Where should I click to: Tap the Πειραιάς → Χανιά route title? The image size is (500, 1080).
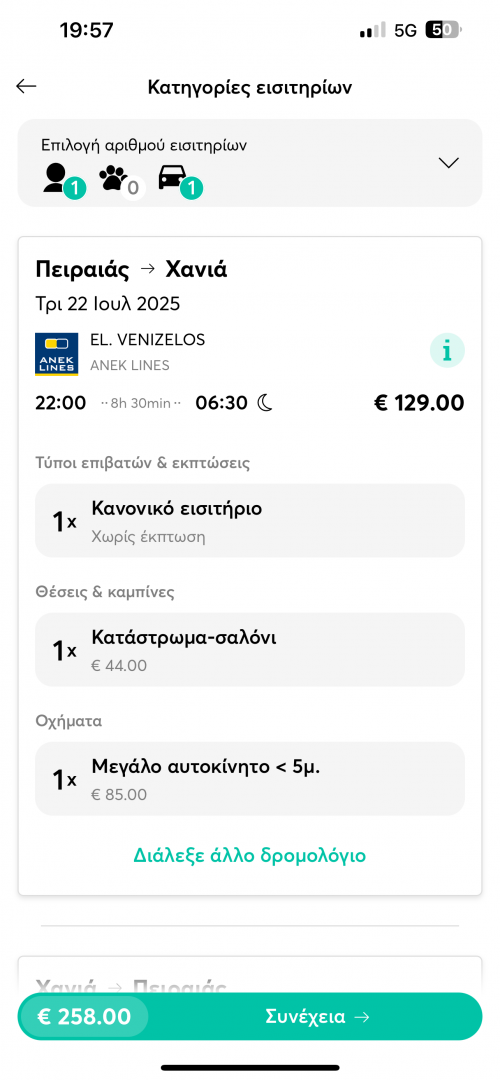(x=131, y=270)
